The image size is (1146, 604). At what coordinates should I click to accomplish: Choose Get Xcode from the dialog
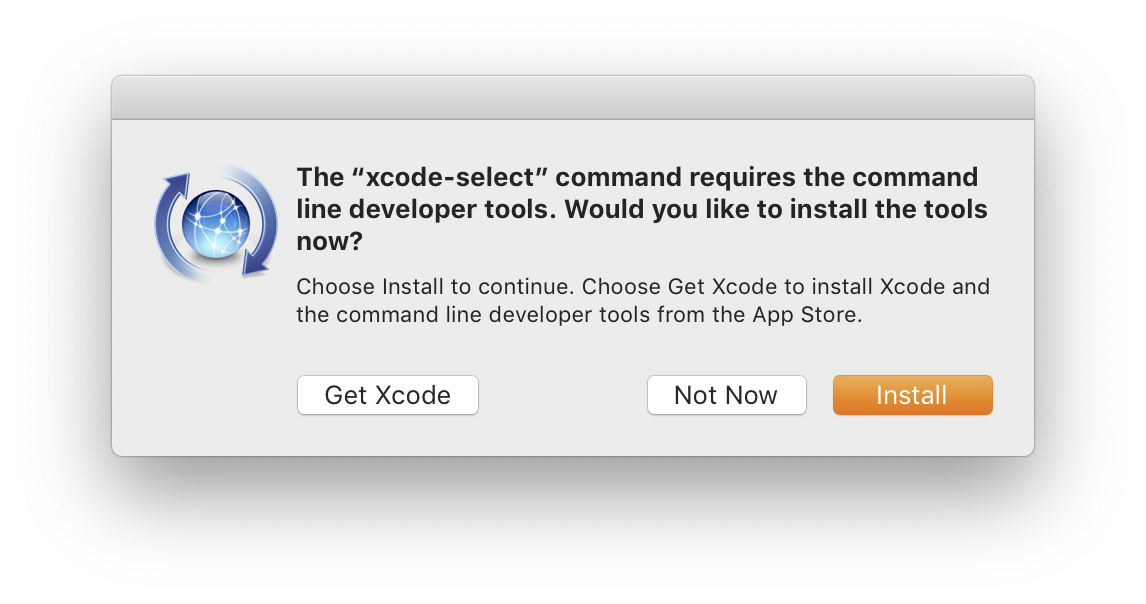point(387,394)
